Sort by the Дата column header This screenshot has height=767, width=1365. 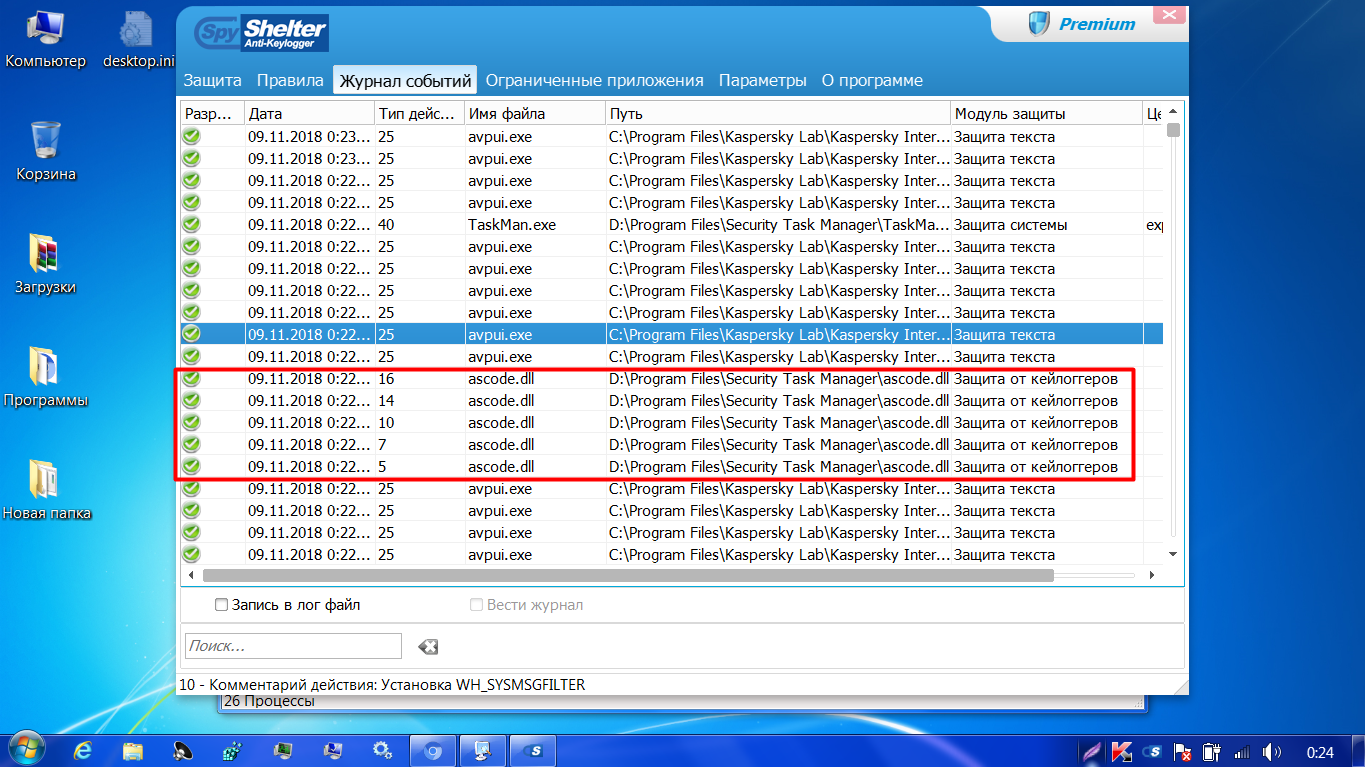coord(309,113)
